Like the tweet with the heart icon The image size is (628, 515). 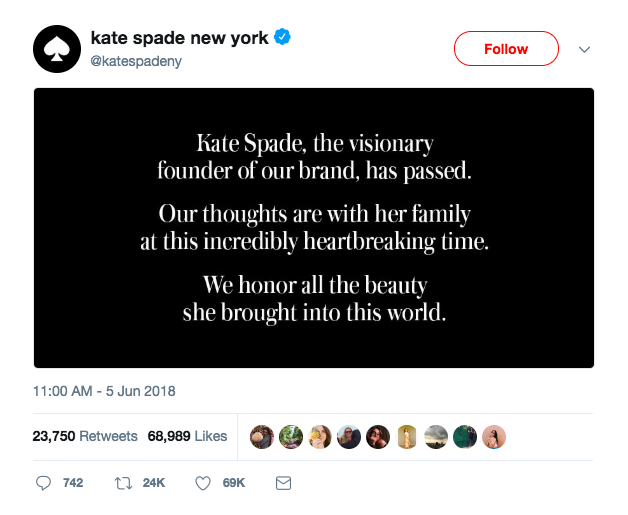(202, 483)
